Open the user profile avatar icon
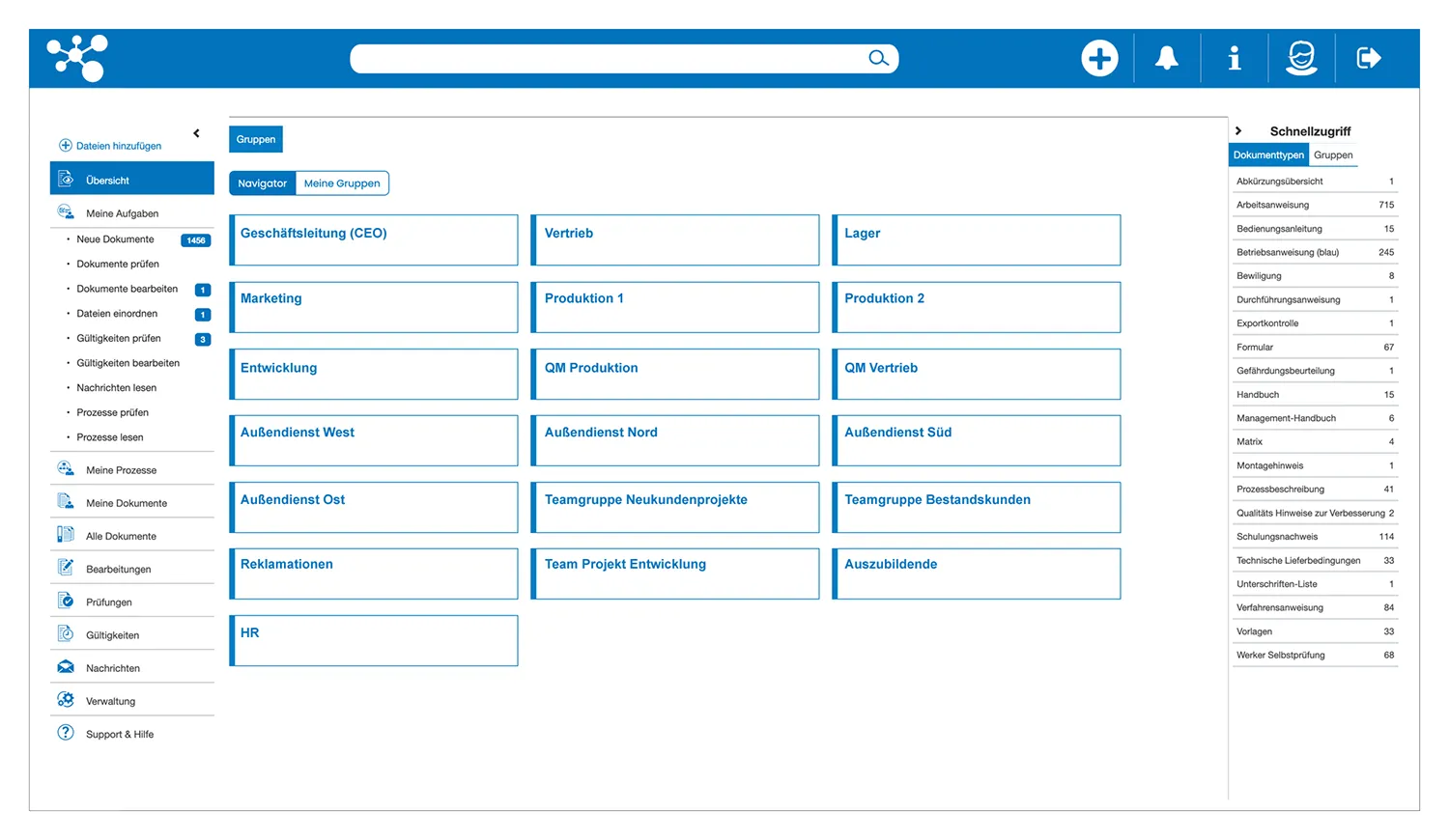 click(1301, 59)
